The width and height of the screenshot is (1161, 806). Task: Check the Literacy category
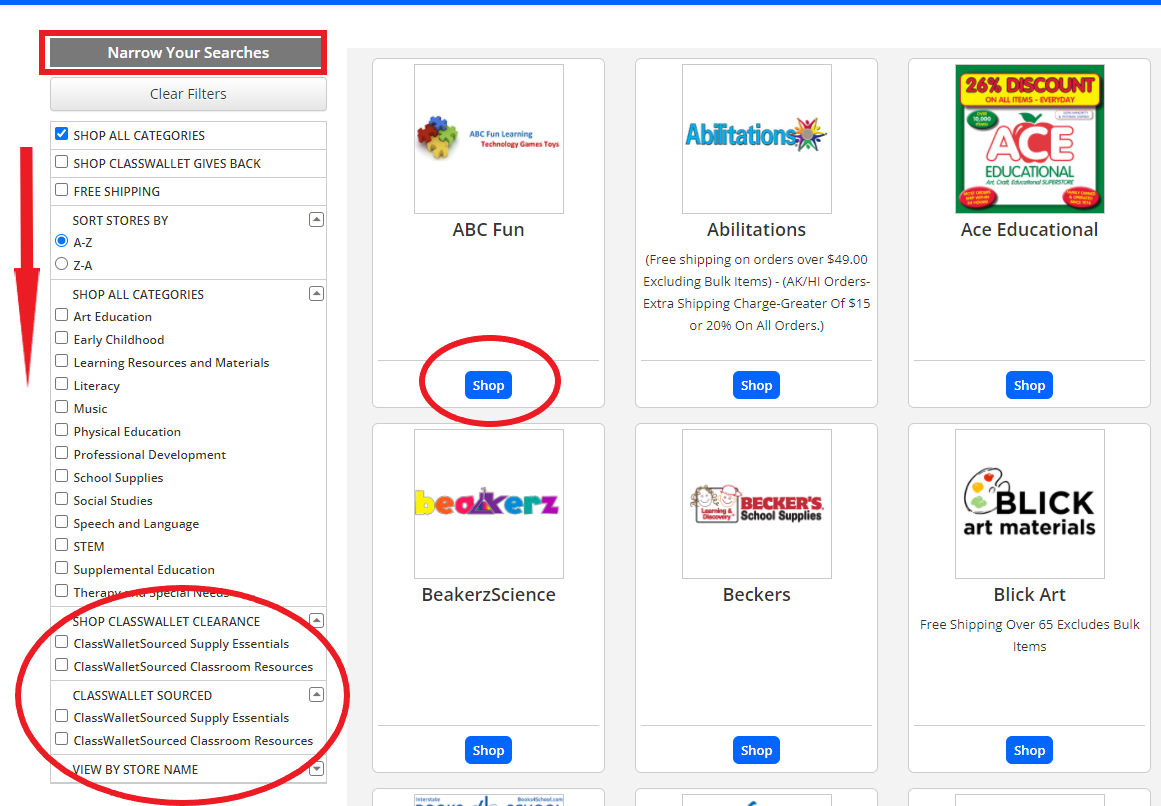(x=61, y=384)
